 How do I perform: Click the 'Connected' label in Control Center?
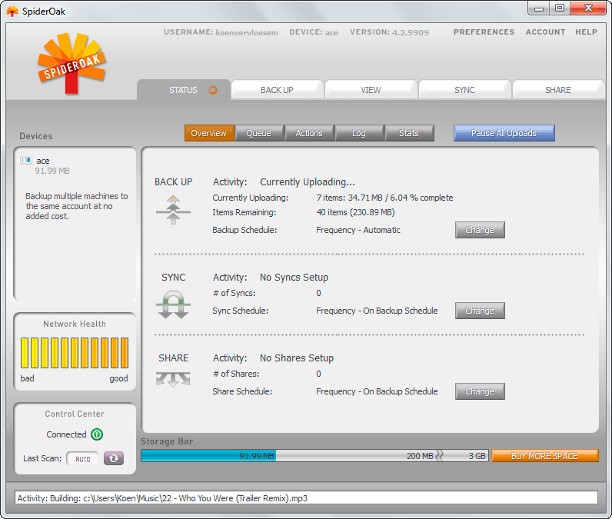point(66,434)
